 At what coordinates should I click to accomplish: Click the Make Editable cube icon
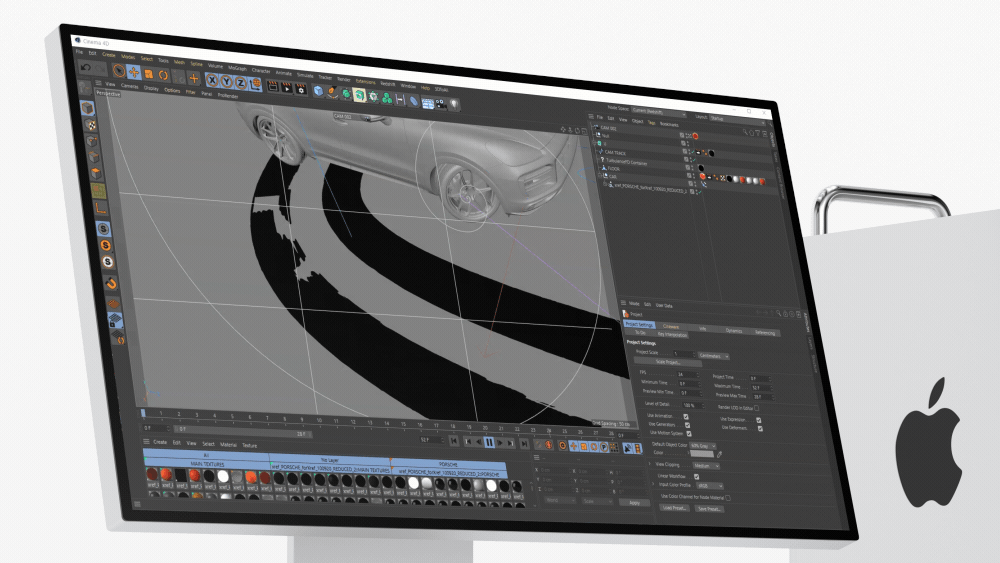click(87, 108)
